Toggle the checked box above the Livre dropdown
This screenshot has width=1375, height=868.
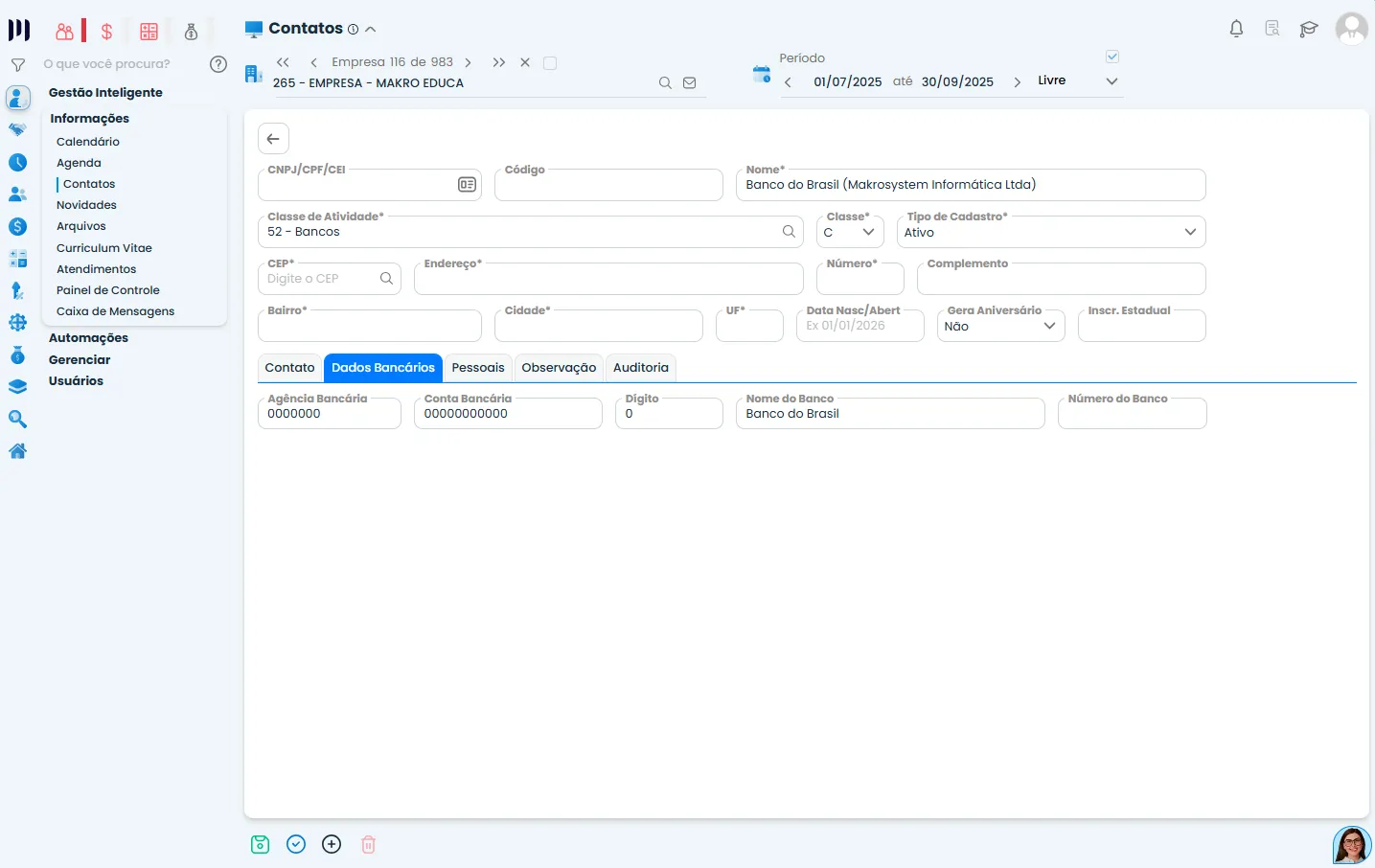pyautogui.click(x=1112, y=57)
